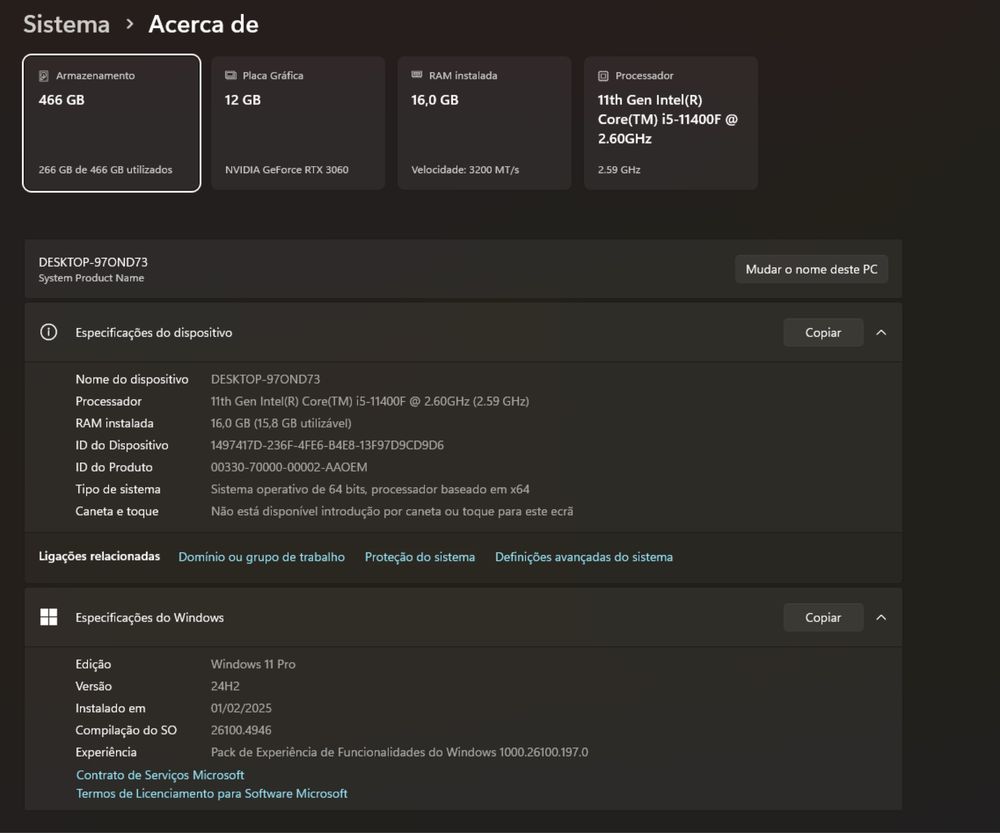Open Definições avançadas do sistema

coord(584,557)
